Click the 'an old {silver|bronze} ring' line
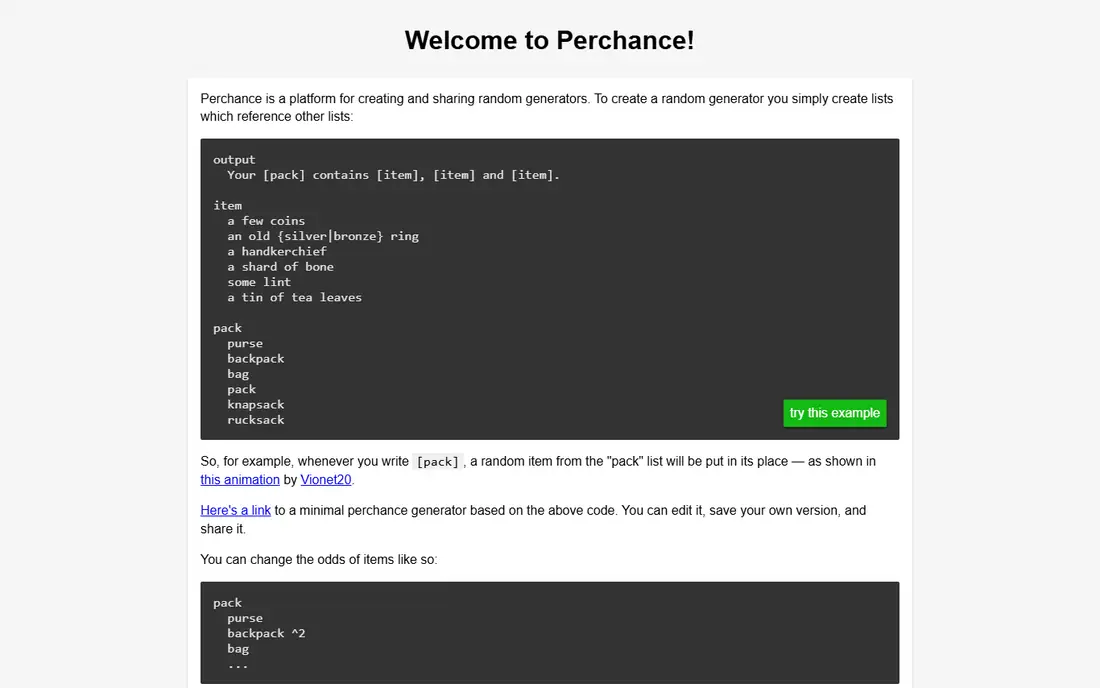Image resolution: width=1100 pixels, height=688 pixels. (x=323, y=236)
